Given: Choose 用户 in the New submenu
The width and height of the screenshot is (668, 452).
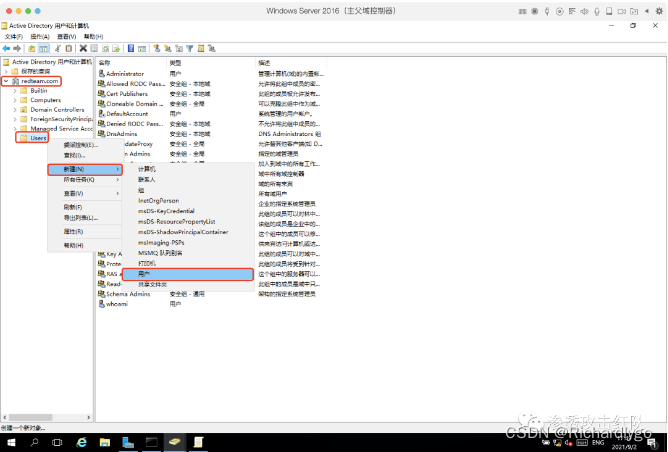Looking at the screenshot, I should pos(188,274).
